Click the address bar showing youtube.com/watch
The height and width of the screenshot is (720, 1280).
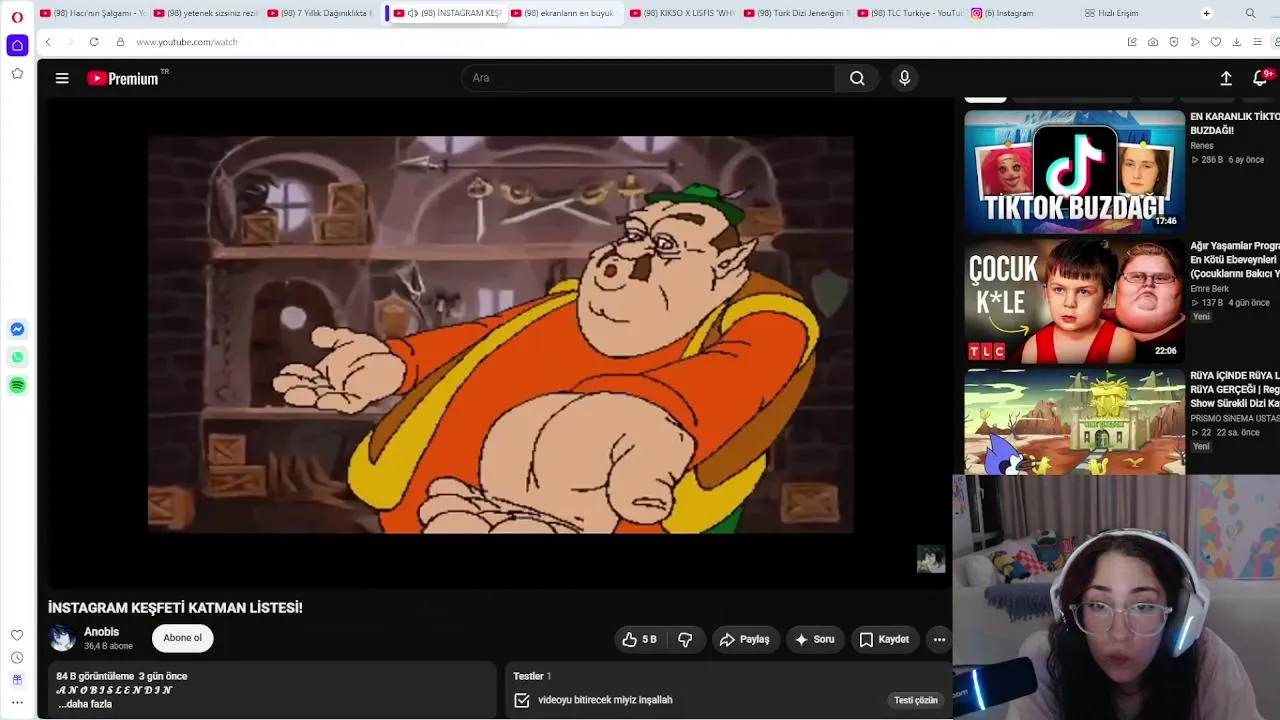click(x=186, y=42)
